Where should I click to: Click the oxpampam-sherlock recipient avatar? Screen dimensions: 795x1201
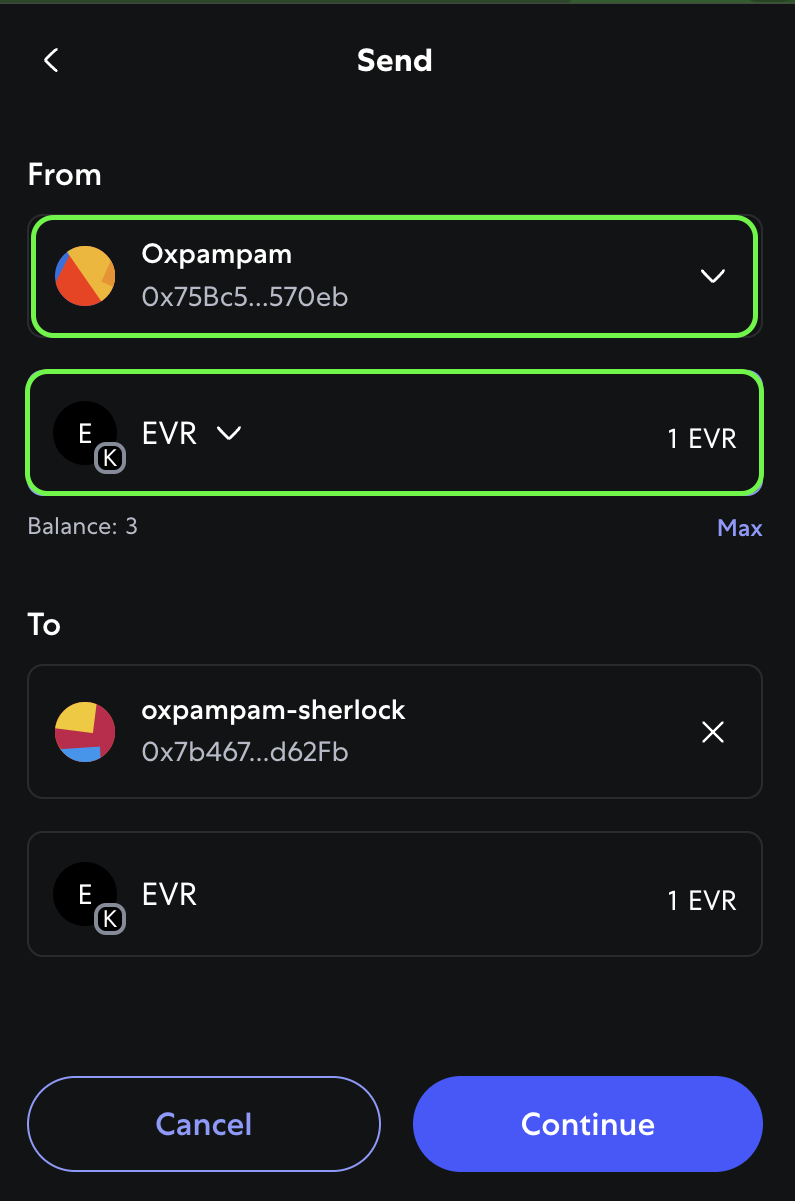point(85,732)
